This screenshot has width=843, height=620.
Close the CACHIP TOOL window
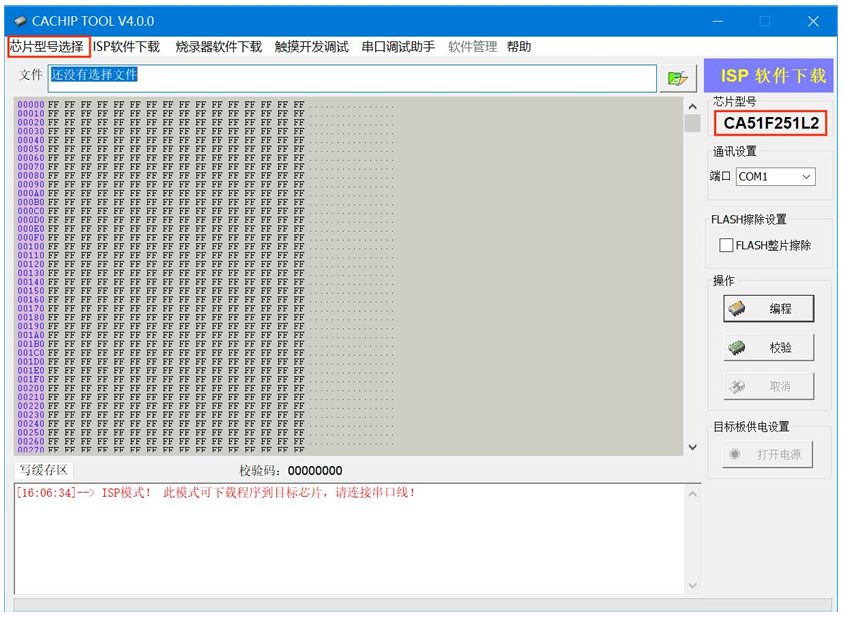tap(813, 21)
